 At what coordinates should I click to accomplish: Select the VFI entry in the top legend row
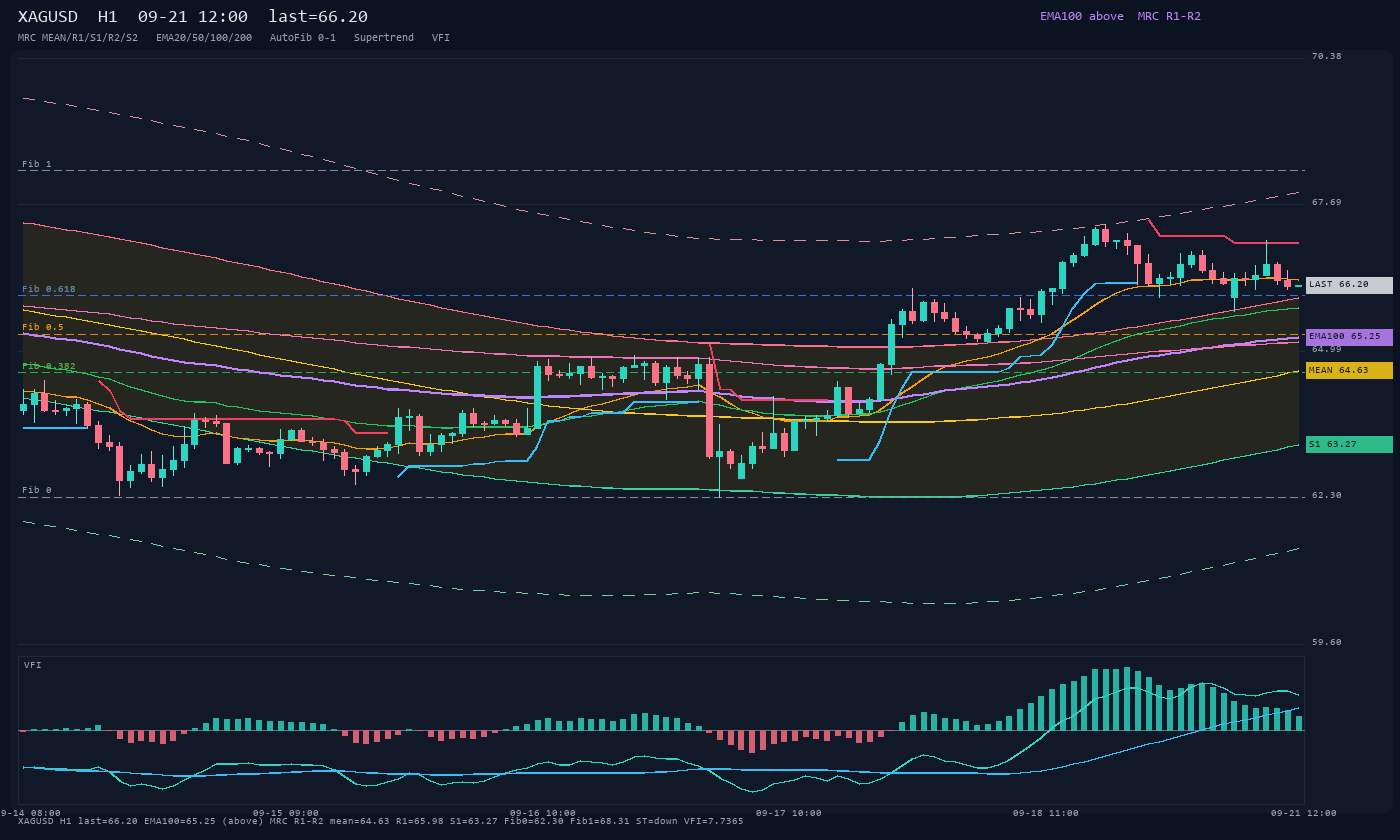click(x=441, y=38)
